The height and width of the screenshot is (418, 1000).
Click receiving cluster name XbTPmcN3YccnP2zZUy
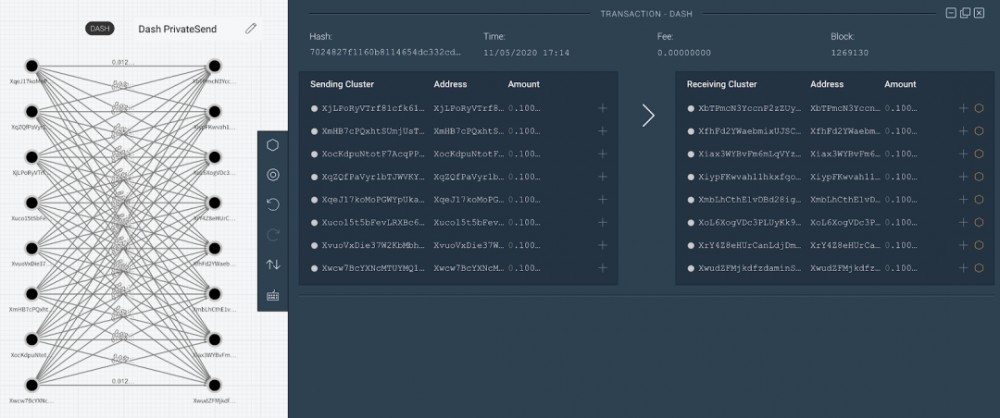(750, 108)
